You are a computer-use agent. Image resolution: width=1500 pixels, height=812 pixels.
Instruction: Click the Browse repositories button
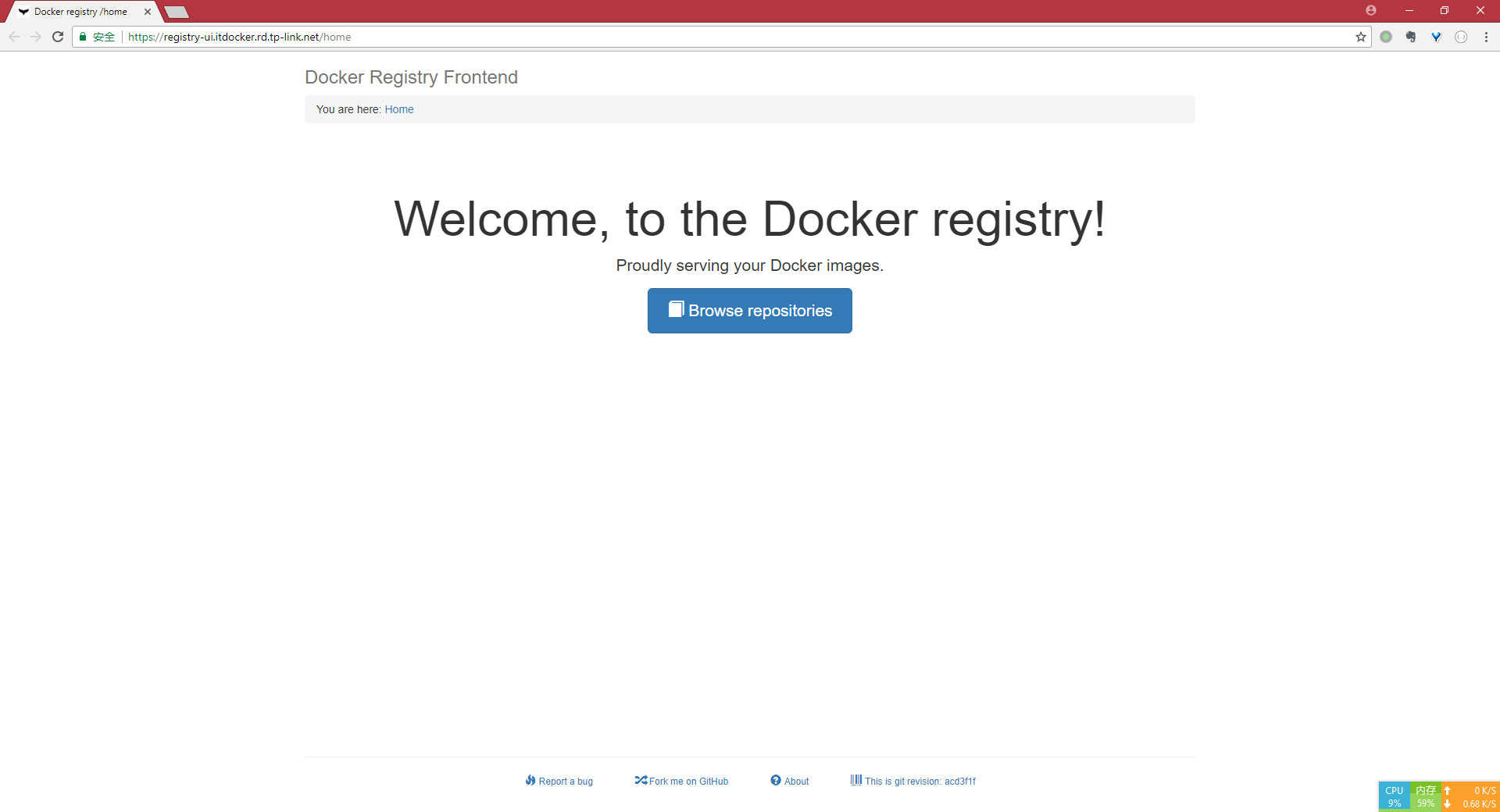pos(749,311)
